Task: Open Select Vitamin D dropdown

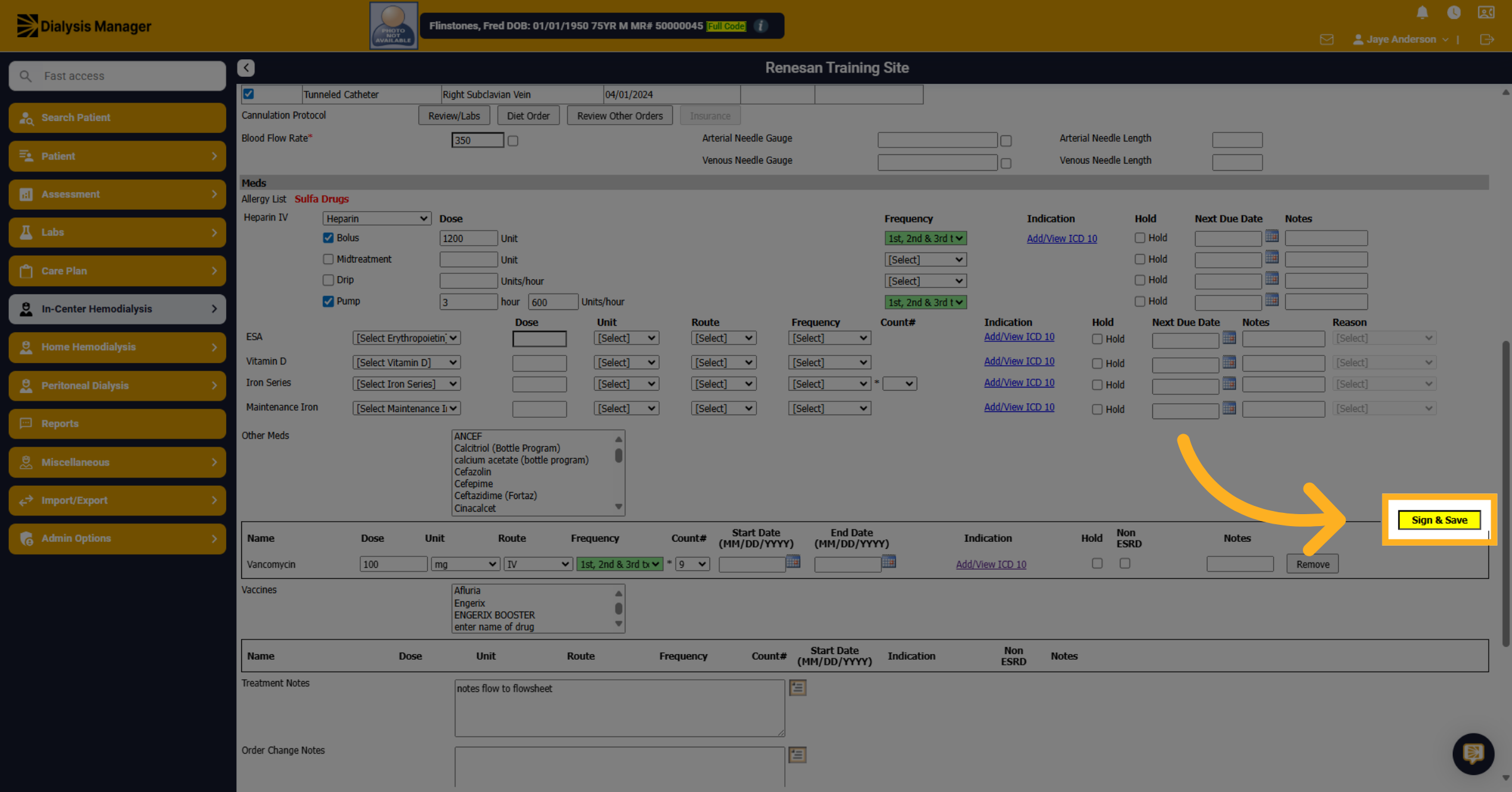Action: [x=406, y=363]
